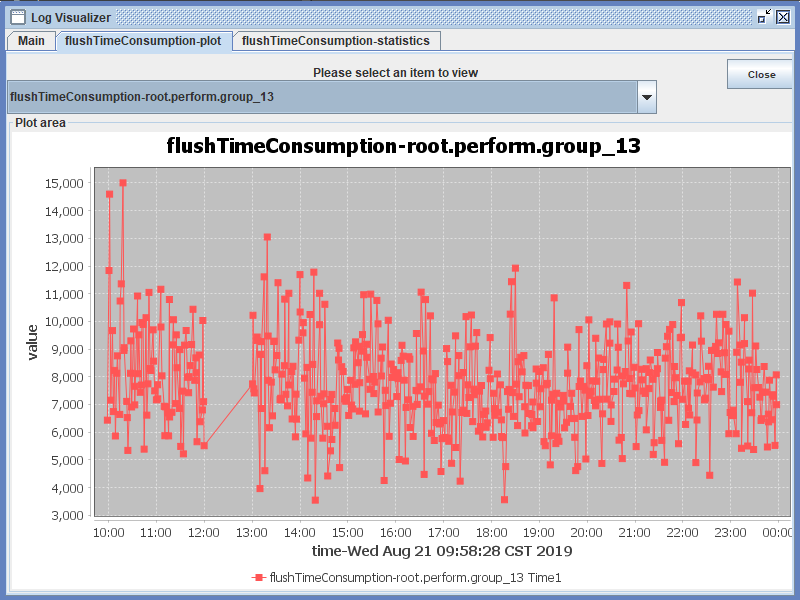
Task: Click the chart title text
Action: [403, 146]
